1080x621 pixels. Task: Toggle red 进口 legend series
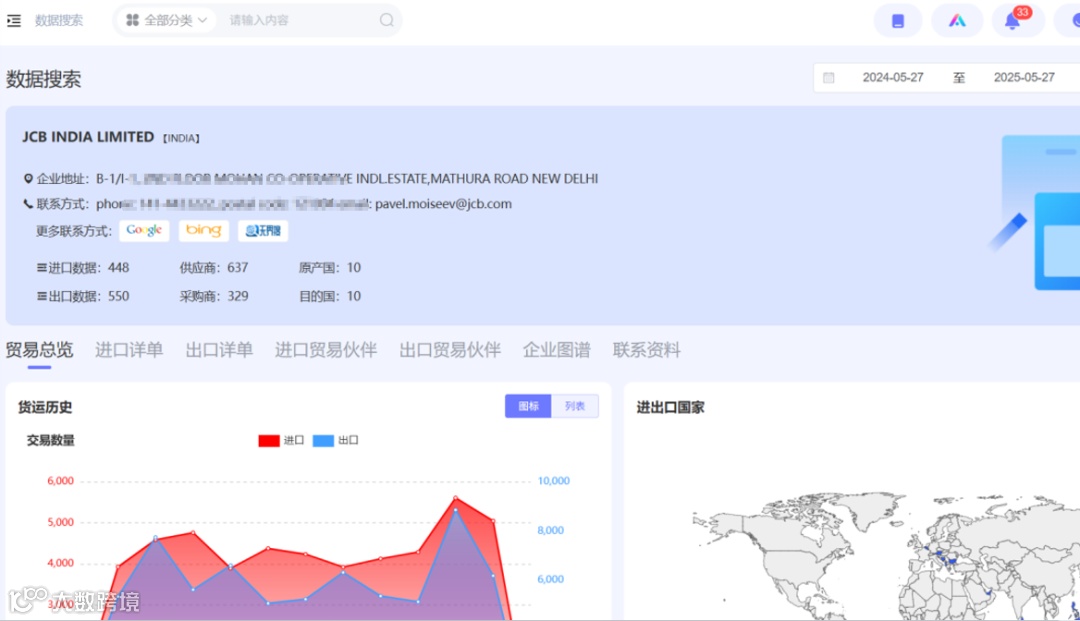tap(281, 441)
